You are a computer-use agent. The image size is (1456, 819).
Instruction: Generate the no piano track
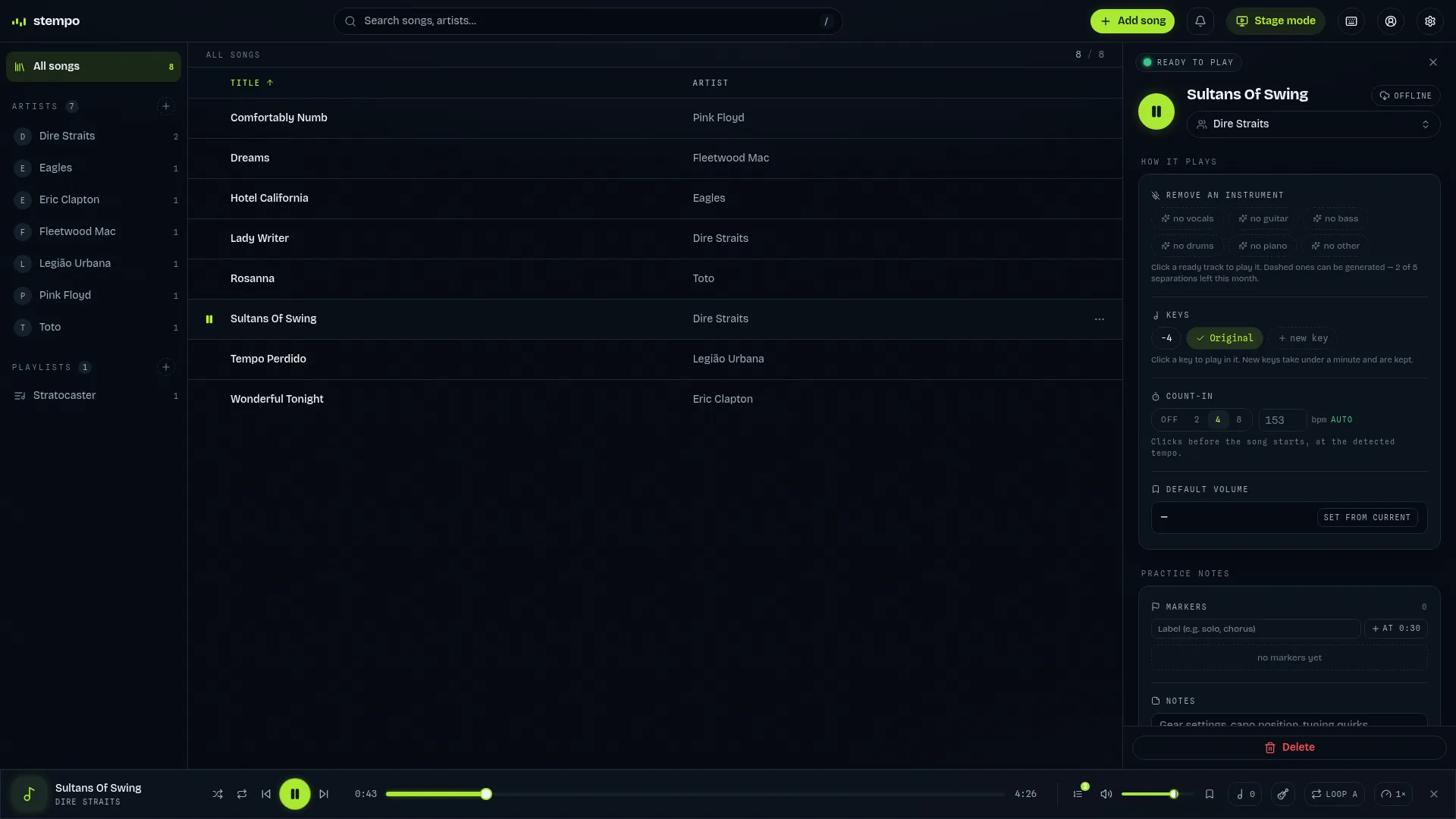[1263, 246]
